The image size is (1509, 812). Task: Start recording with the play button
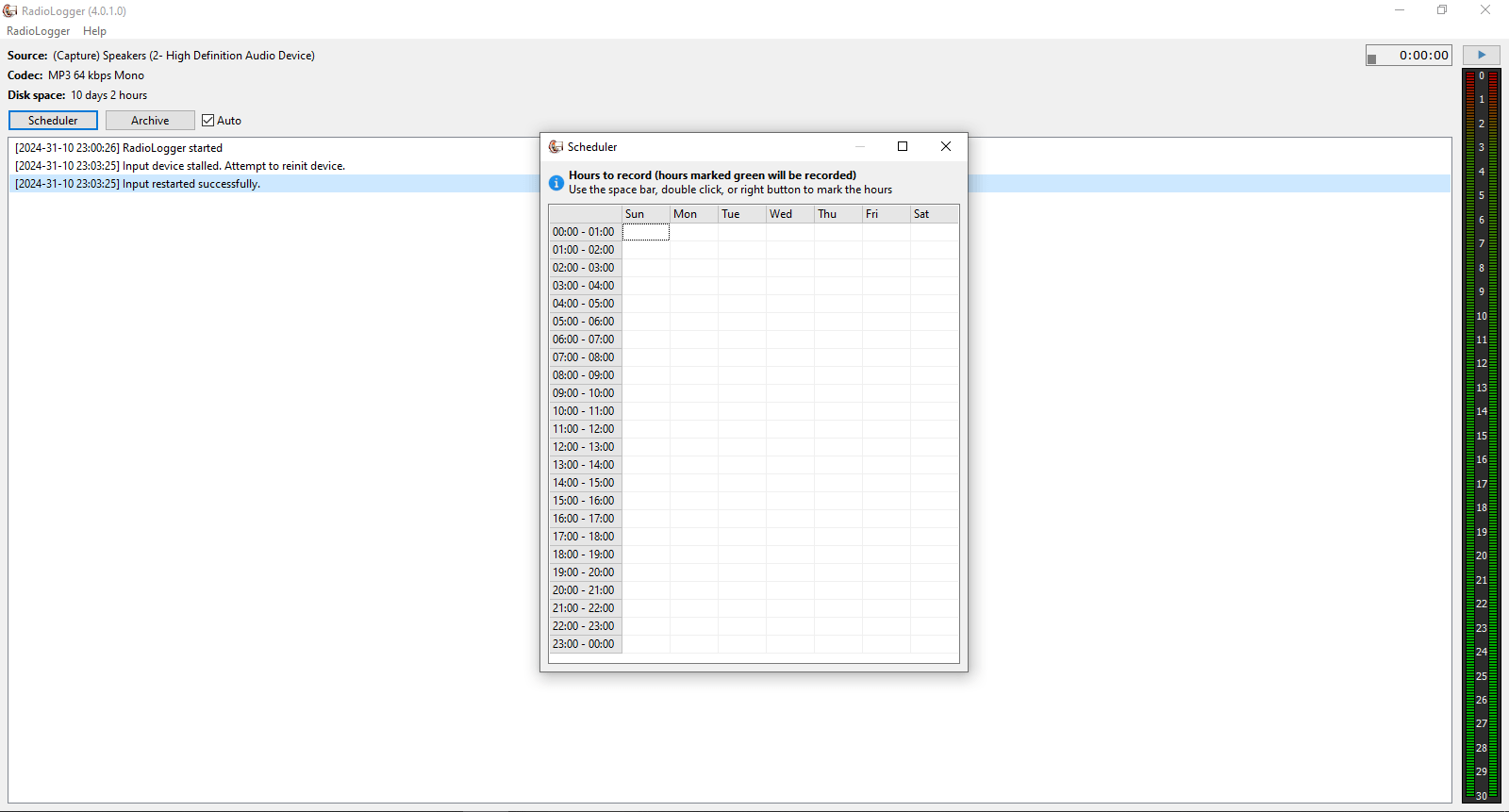click(x=1482, y=55)
